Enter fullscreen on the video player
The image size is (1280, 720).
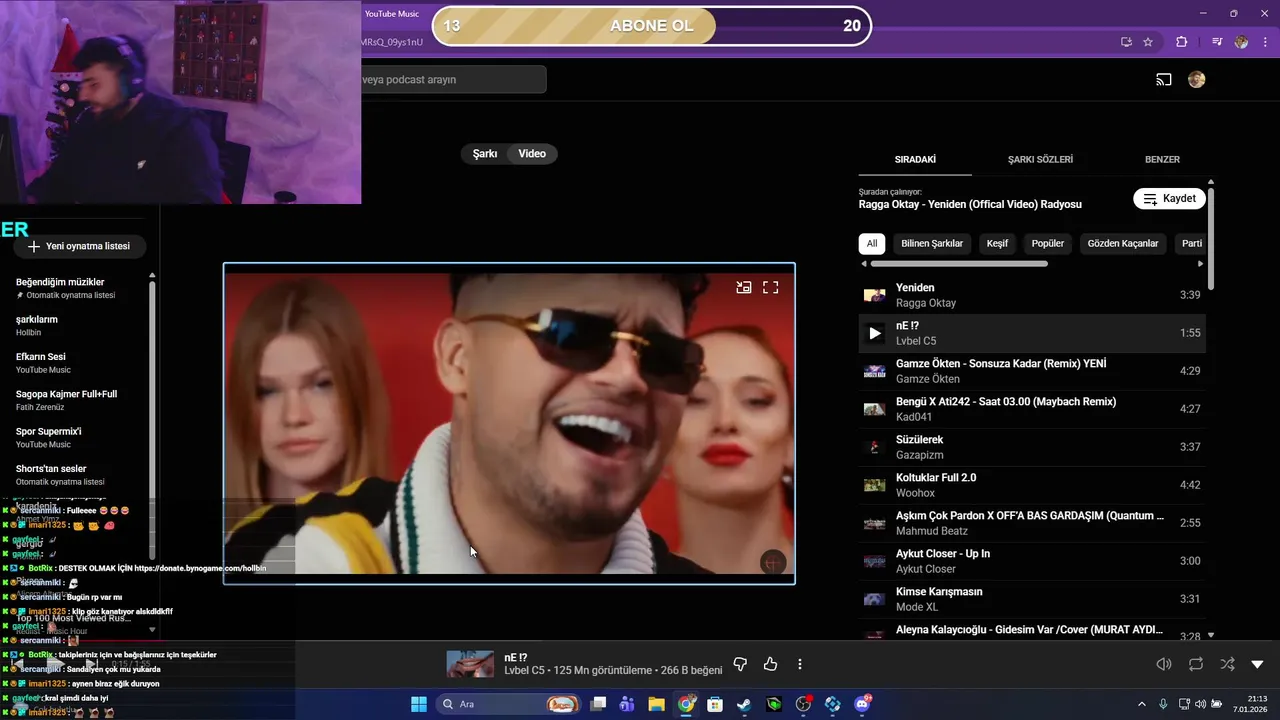coord(771,287)
